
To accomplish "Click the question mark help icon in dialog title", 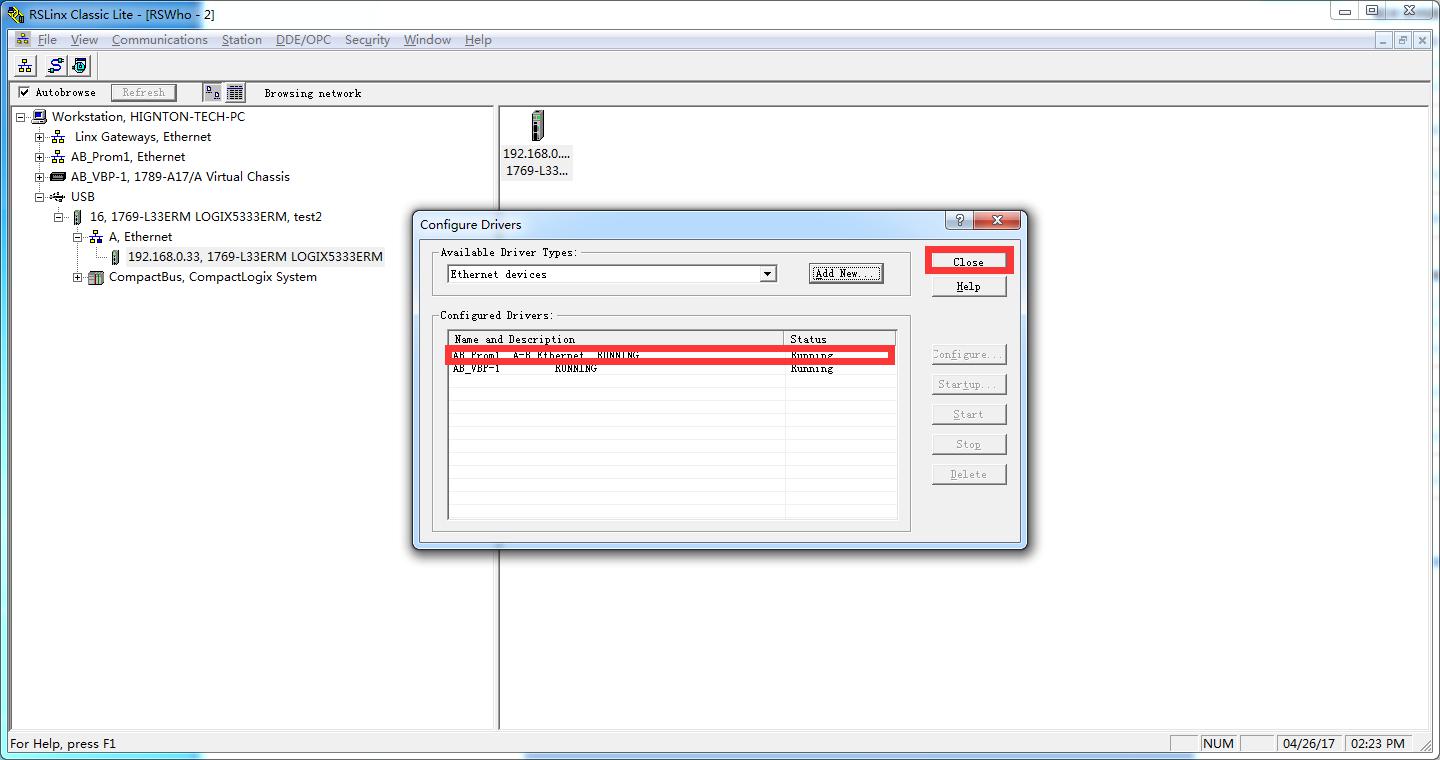I will (x=959, y=221).
